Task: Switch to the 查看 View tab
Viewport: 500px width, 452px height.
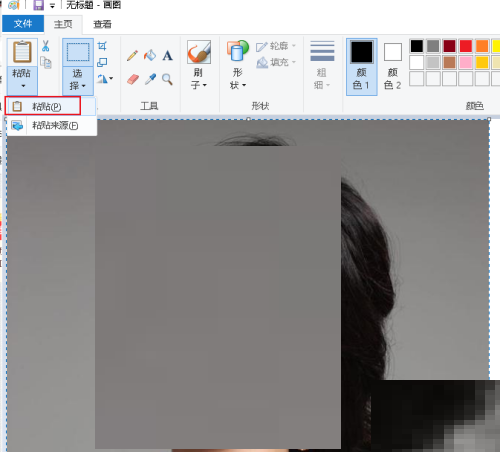Action: tap(102, 24)
